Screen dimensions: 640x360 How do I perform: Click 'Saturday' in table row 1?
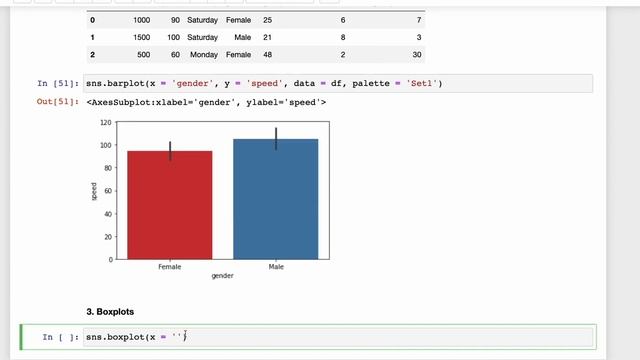tap(202, 37)
